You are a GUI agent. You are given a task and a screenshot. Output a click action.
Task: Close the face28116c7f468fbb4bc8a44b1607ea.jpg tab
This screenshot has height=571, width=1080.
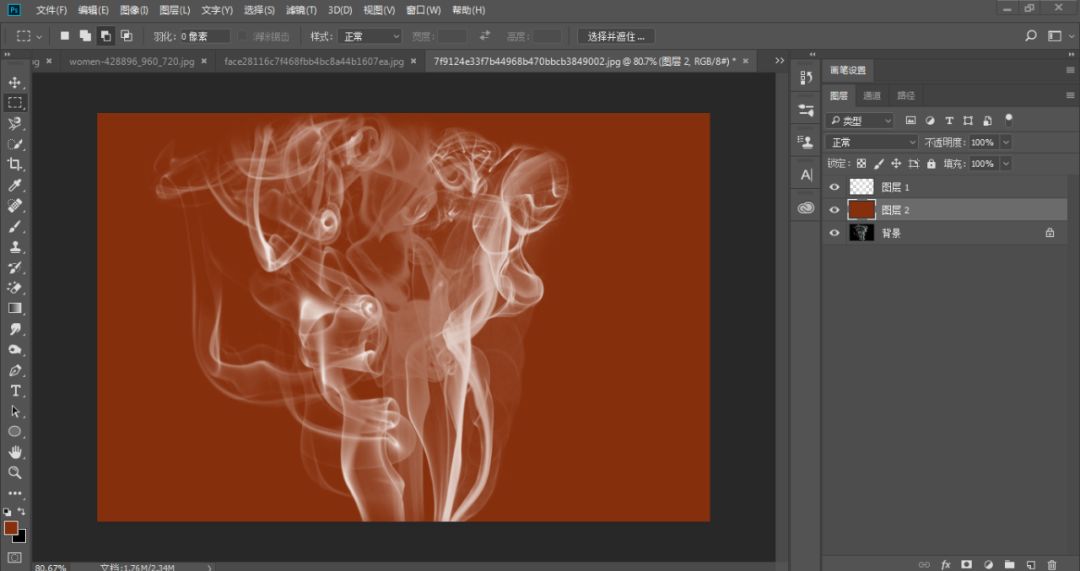tap(413, 61)
